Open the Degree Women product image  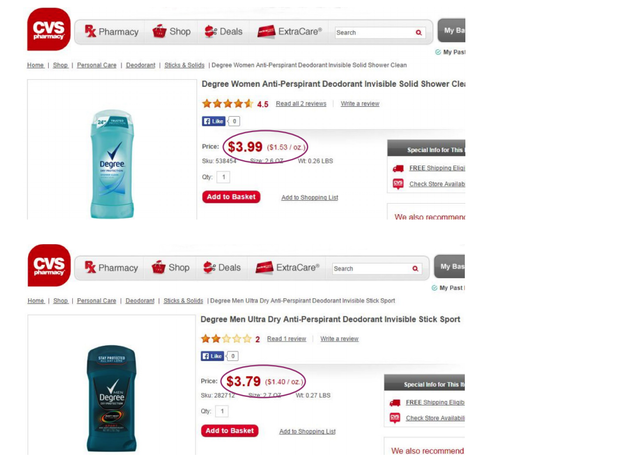(x=112, y=164)
